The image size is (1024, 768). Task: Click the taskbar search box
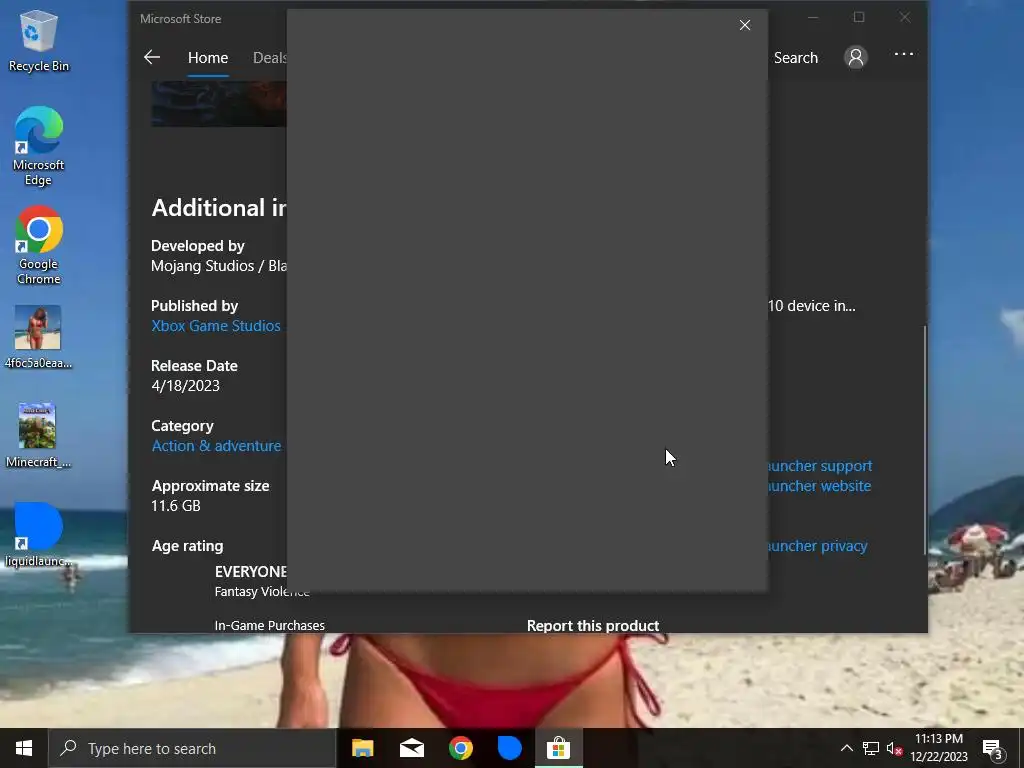193,748
